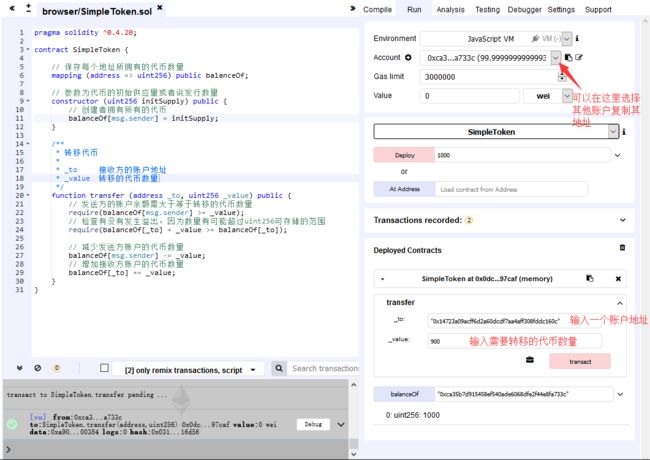Open the Support tab
650x460 pixels.
pyautogui.click(x=598, y=10)
